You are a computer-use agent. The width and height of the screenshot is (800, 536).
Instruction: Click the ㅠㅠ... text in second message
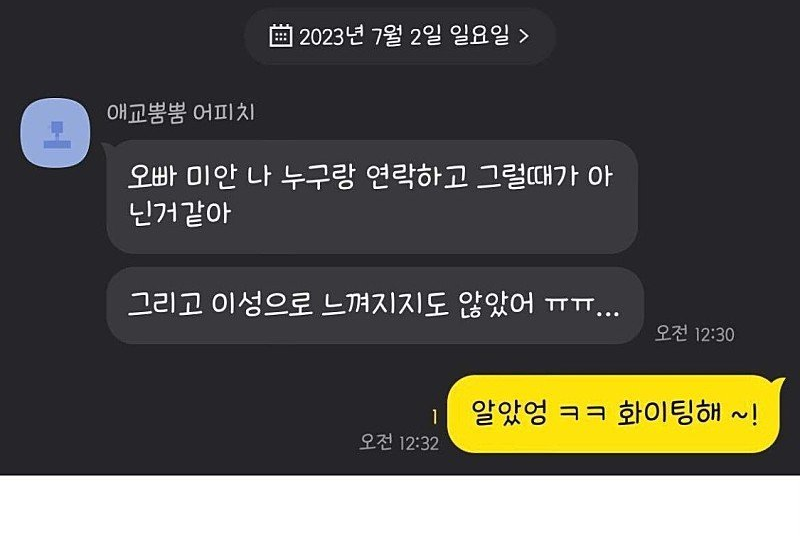click(x=582, y=304)
